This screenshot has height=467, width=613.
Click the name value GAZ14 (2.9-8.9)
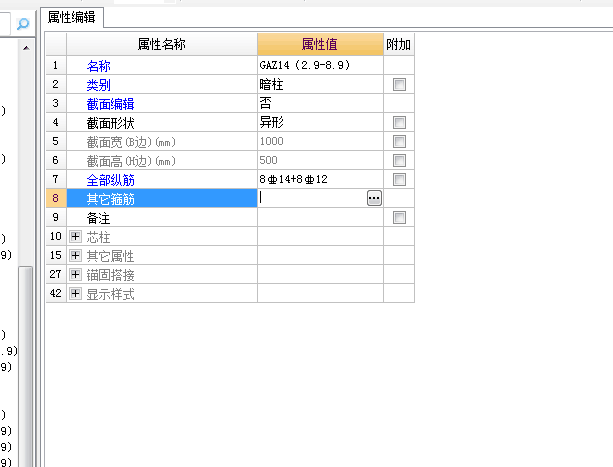click(x=305, y=65)
